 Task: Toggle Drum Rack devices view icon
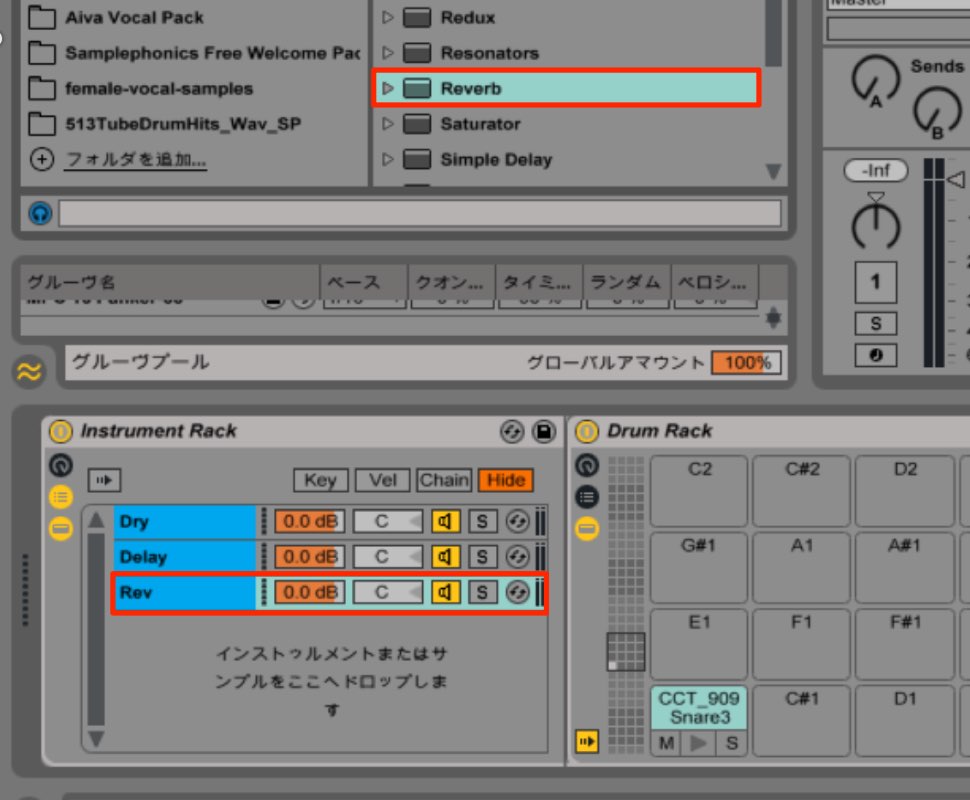587,529
